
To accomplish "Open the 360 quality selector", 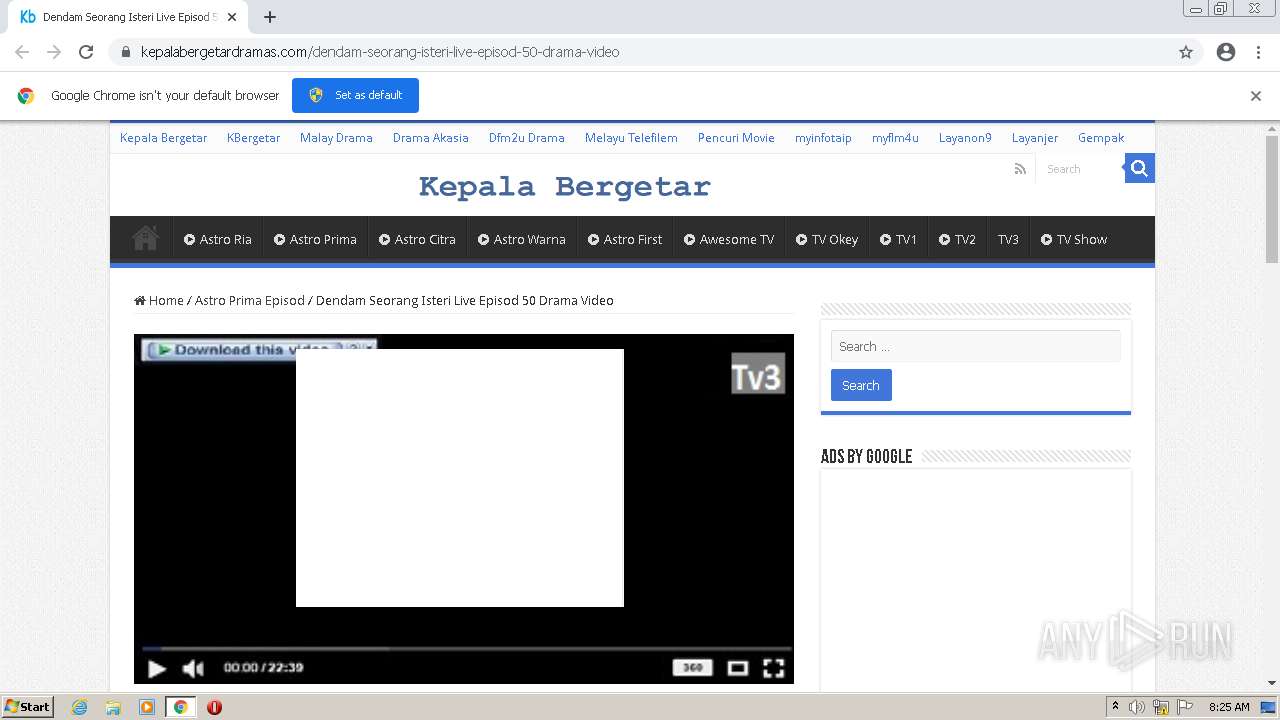I will coord(692,667).
